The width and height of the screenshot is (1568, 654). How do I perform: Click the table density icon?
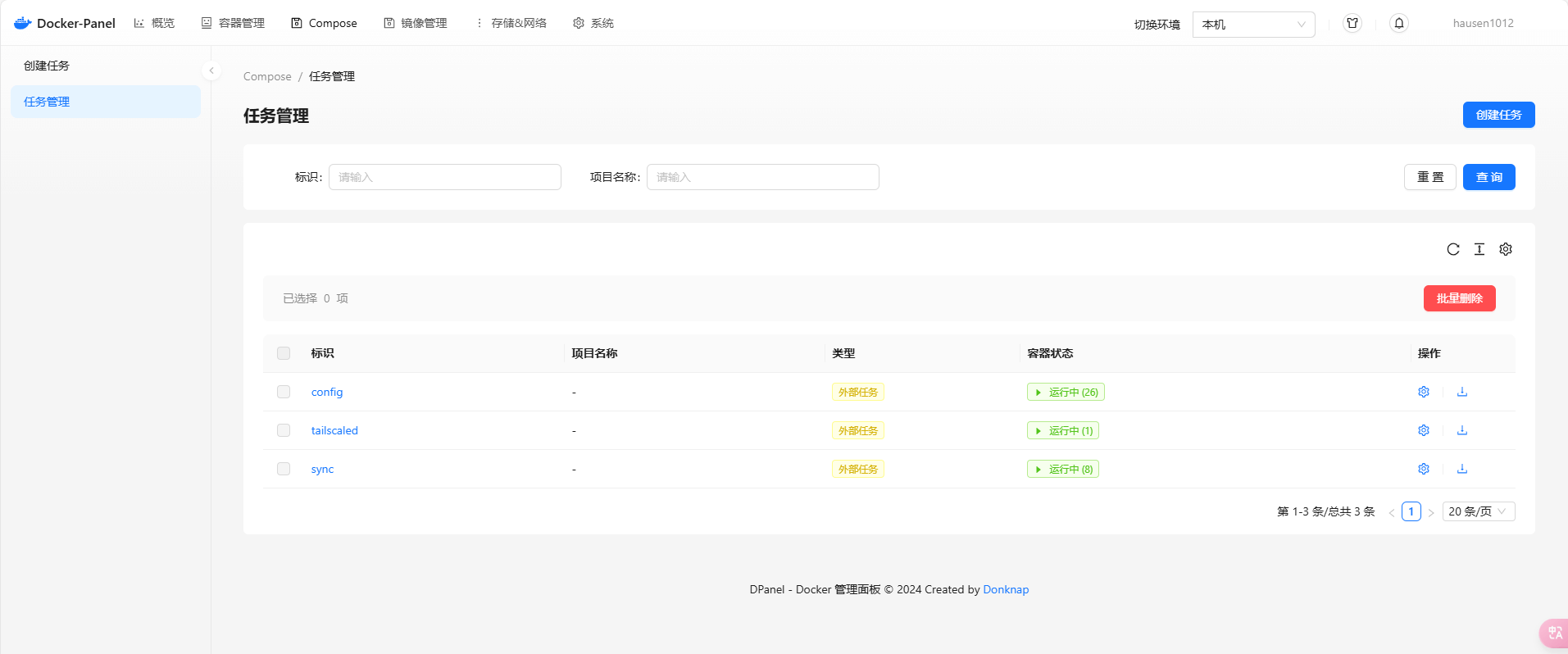click(1479, 249)
